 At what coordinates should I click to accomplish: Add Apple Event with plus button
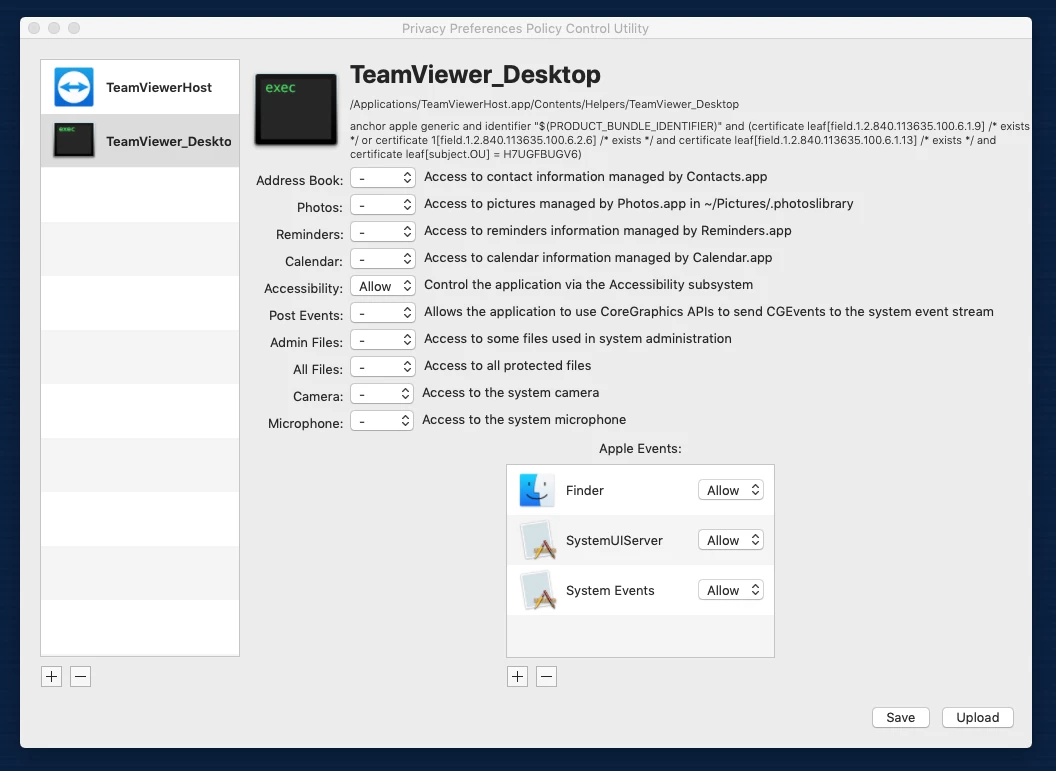tap(517, 676)
